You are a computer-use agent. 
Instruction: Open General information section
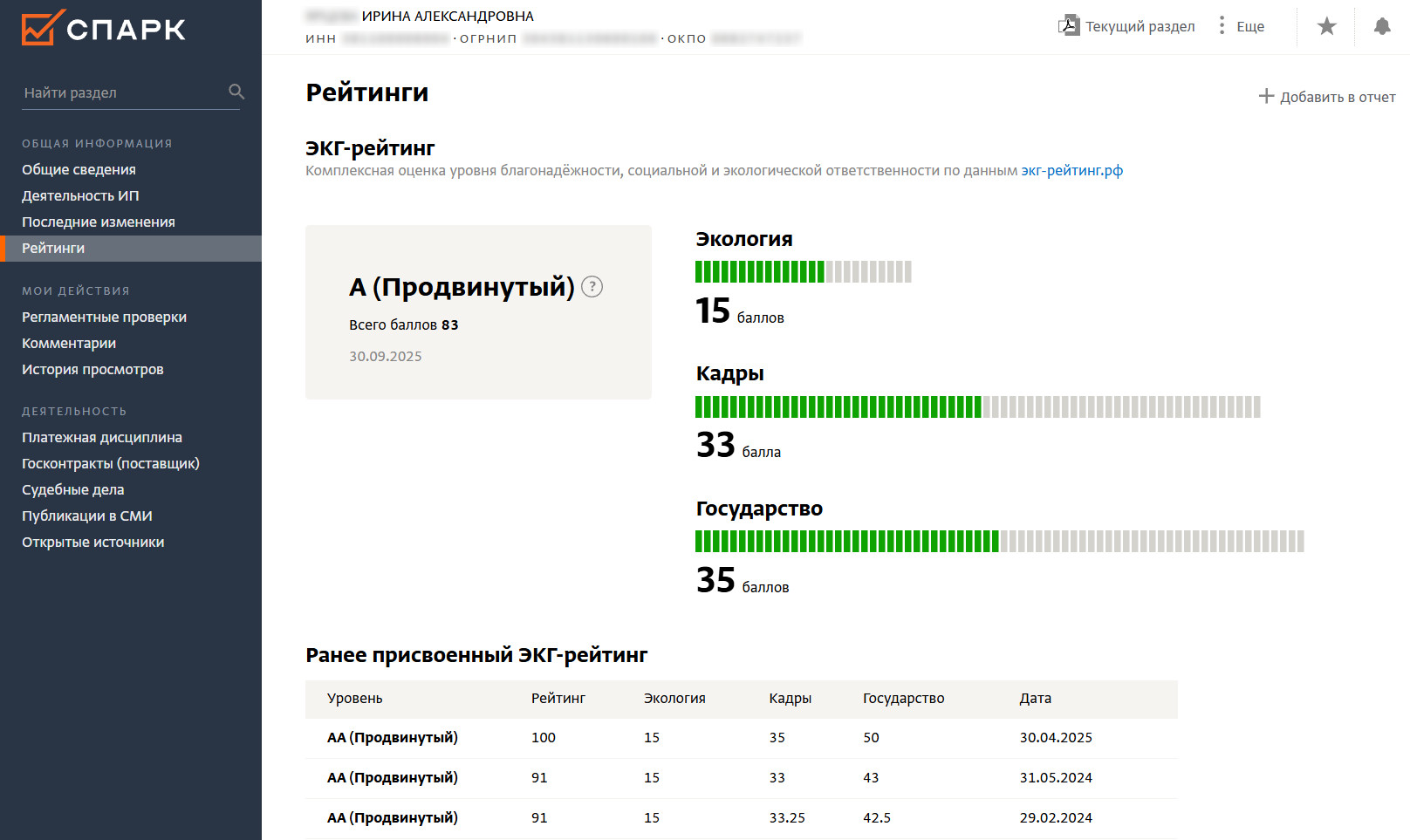(79, 169)
